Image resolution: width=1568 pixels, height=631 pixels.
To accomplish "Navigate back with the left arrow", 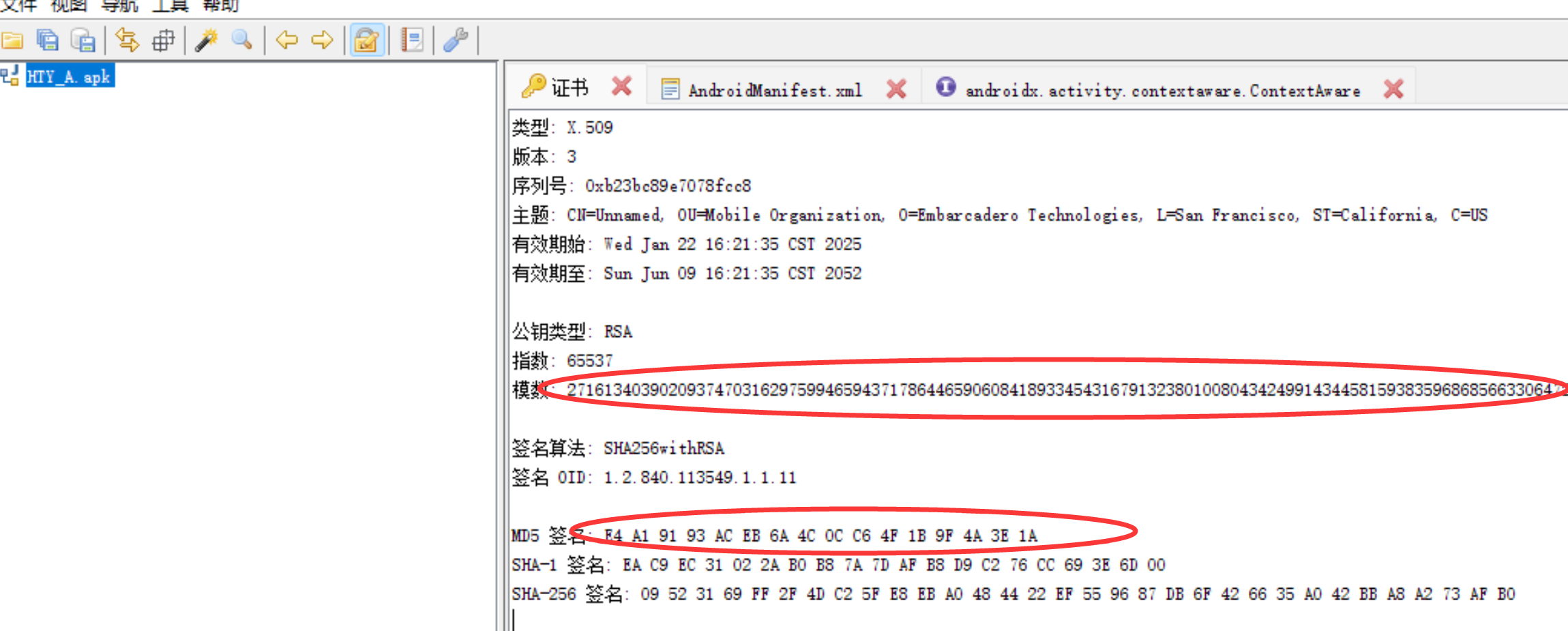I will point(286,40).
